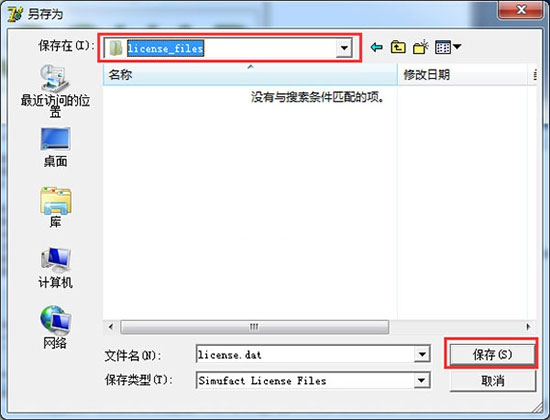Go up one folder level icon
The width and height of the screenshot is (550, 420).
click(398, 47)
